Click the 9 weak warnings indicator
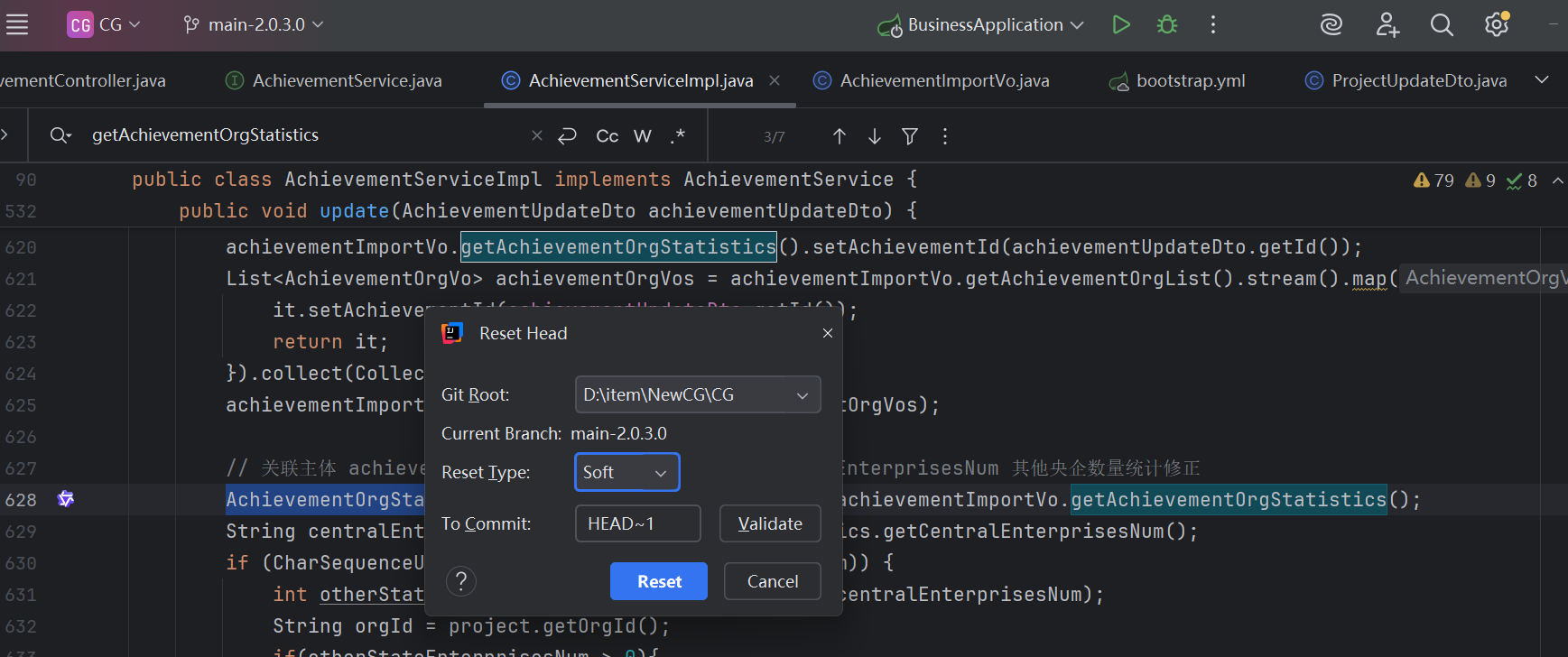The height and width of the screenshot is (657, 1568). click(x=1480, y=180)
